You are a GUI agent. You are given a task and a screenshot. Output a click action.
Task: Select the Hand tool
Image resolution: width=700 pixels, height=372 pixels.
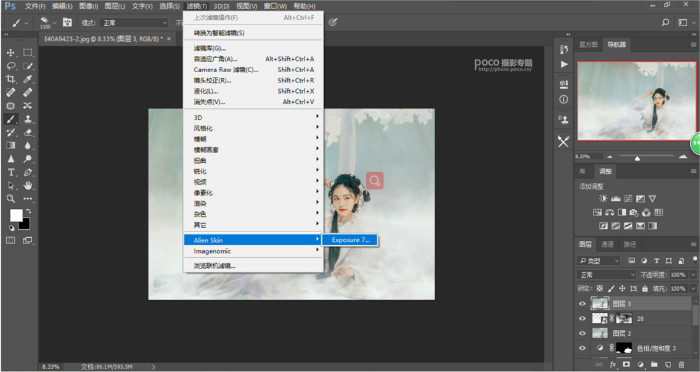click(28, 185)
